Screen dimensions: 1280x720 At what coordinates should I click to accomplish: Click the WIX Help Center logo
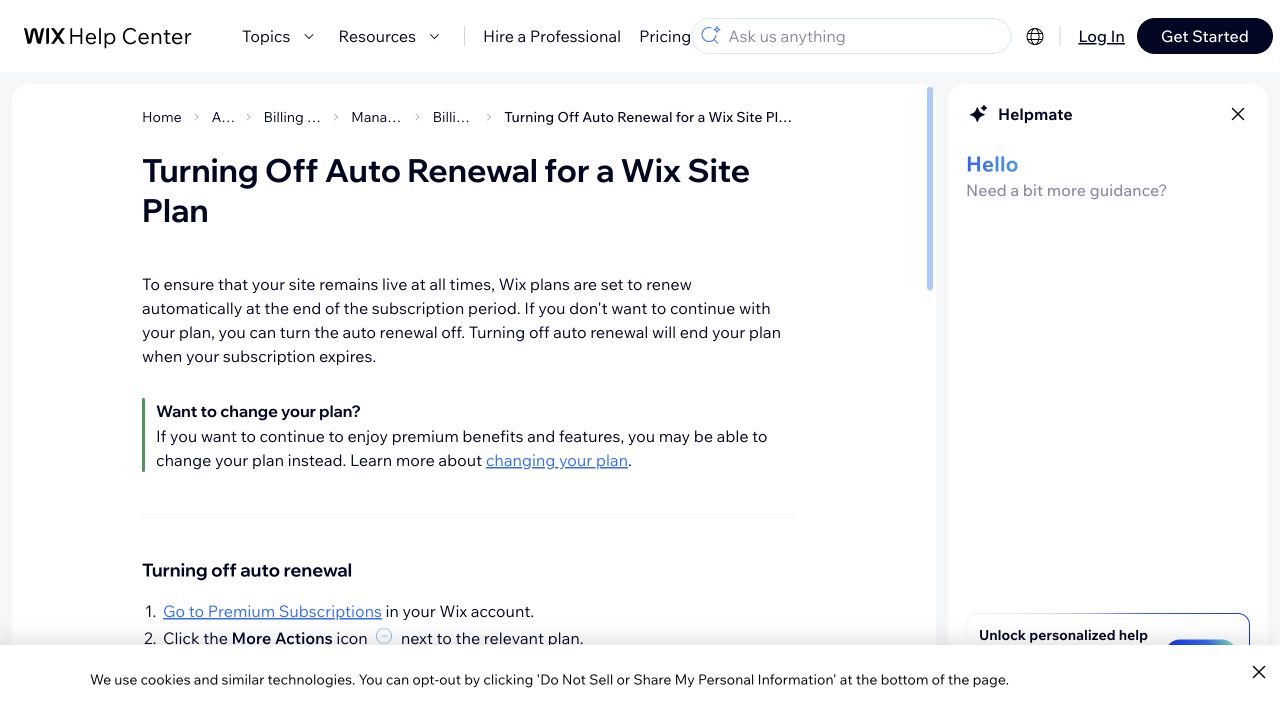(x=107, y=36)
